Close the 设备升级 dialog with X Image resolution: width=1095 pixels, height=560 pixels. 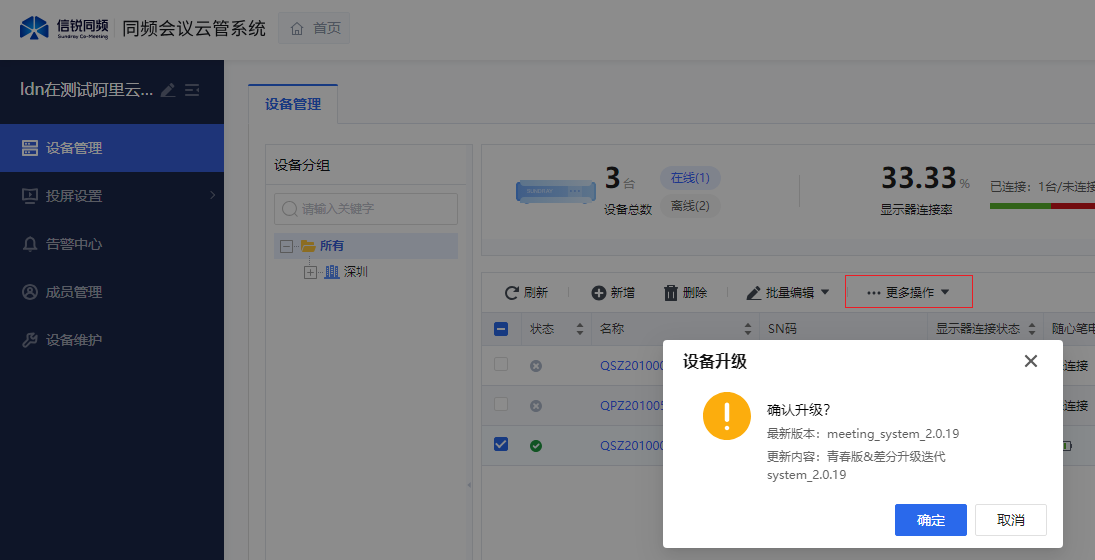(1030, 361)
